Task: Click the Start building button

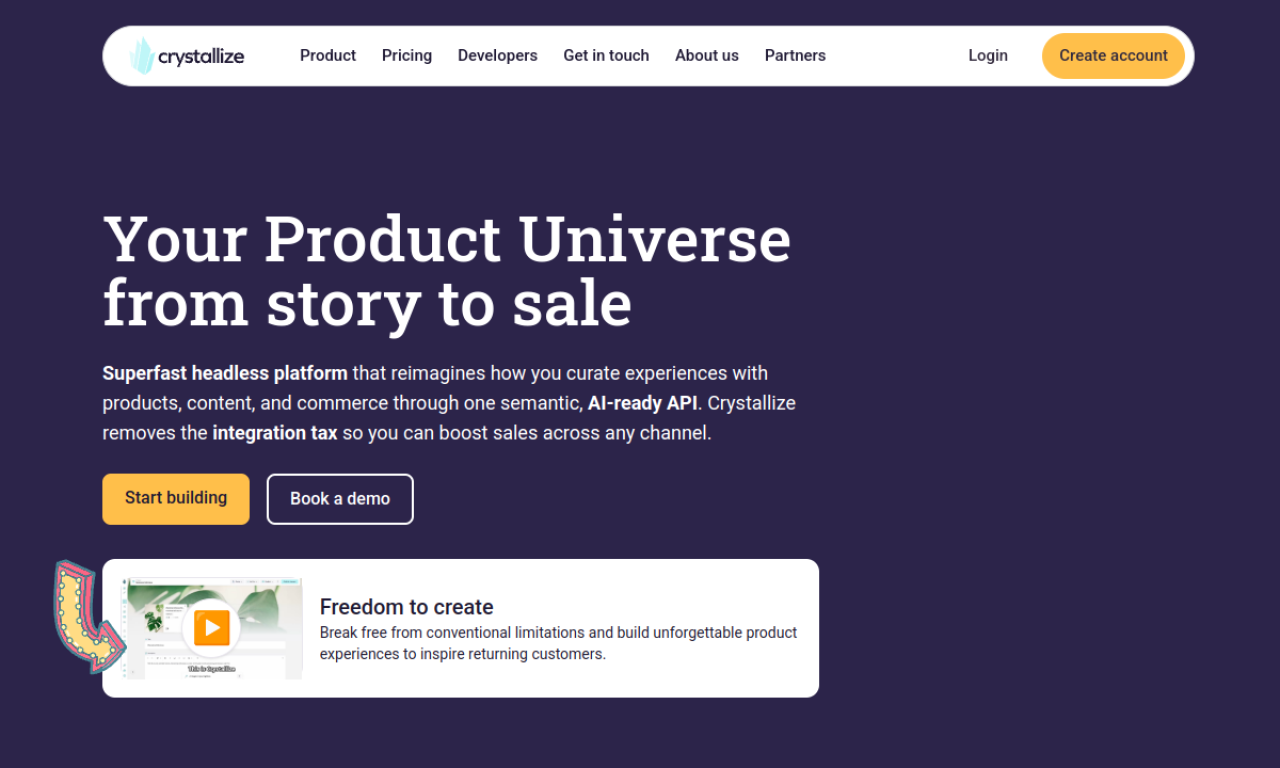Action: pos(176,498)
